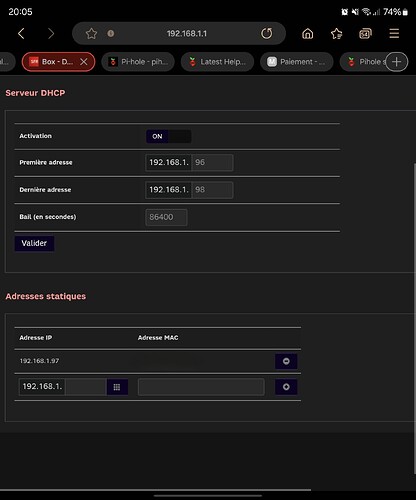Open the browser hamburger menu
416x500 pixels.
pyautogui.click(x=394, y=33)
